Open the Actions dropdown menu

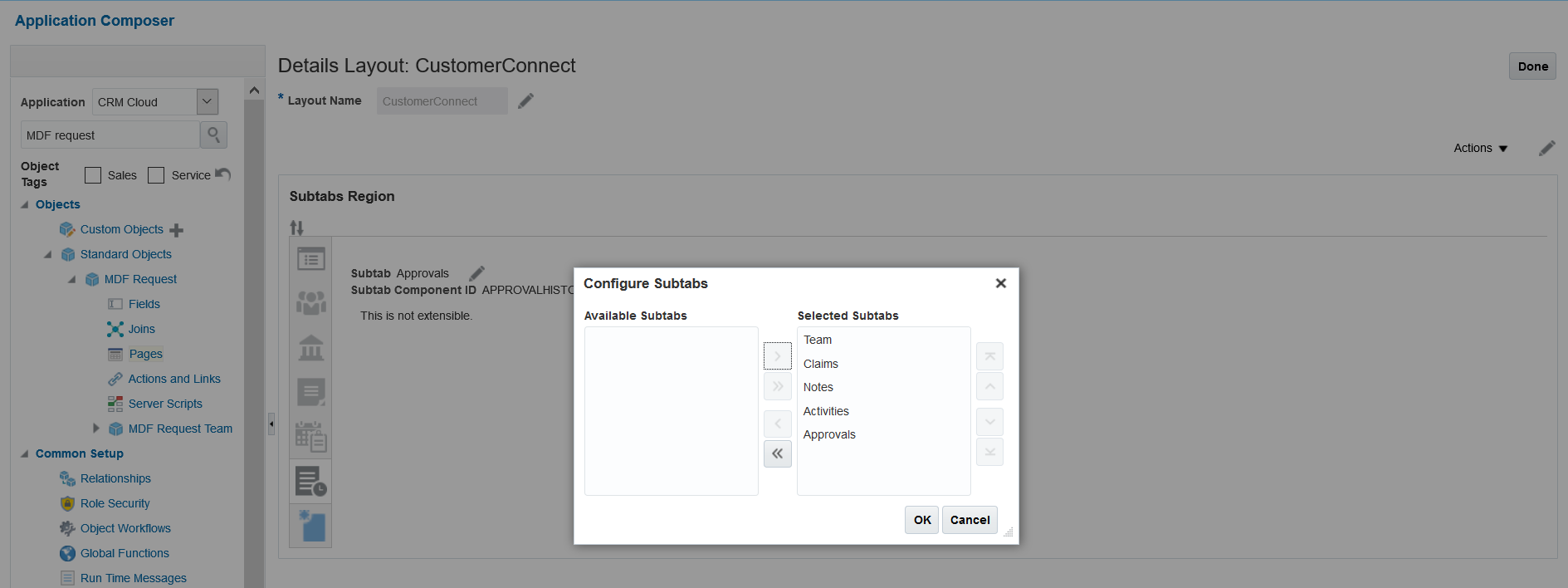[1480, 148]
